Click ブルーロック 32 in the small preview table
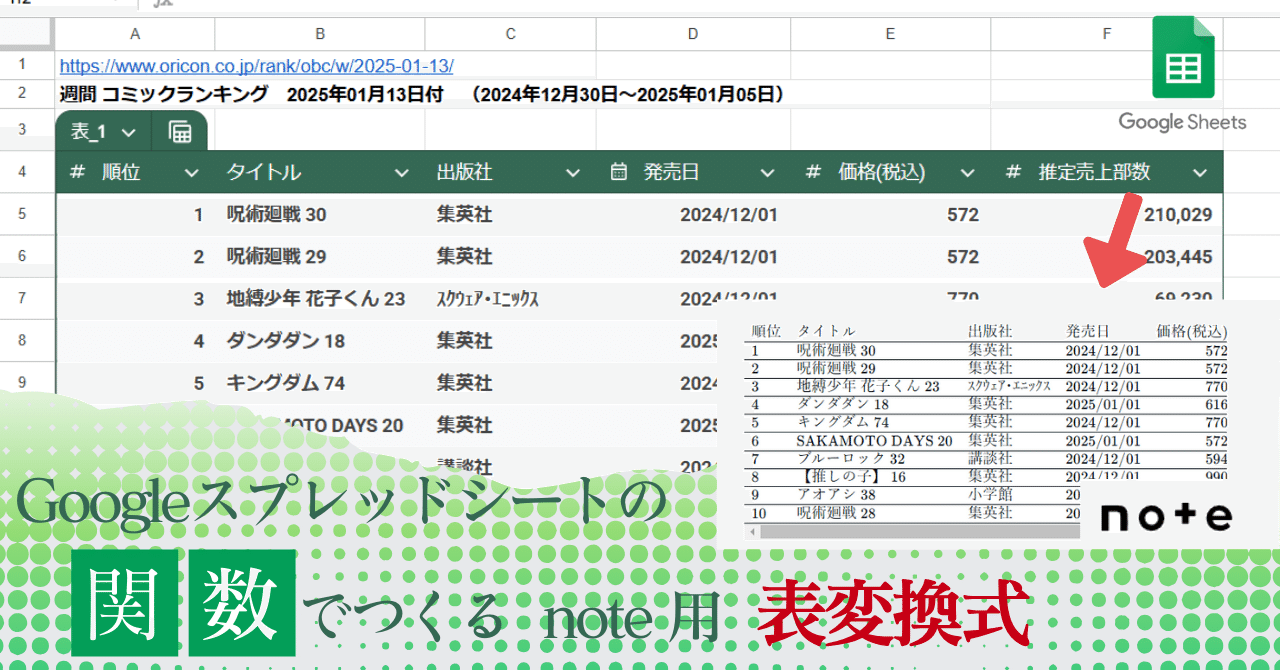The image size is (1280, 670). (x=851, y=458)
